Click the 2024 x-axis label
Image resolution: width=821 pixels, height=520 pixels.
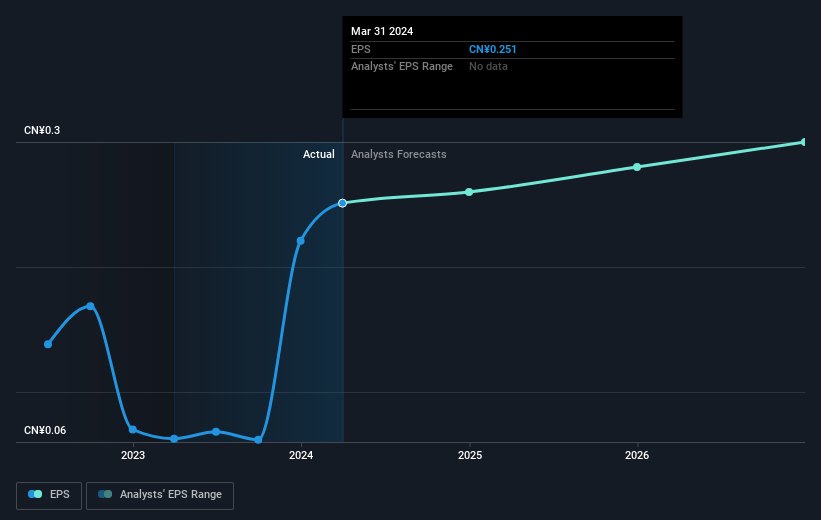point(301,456)
